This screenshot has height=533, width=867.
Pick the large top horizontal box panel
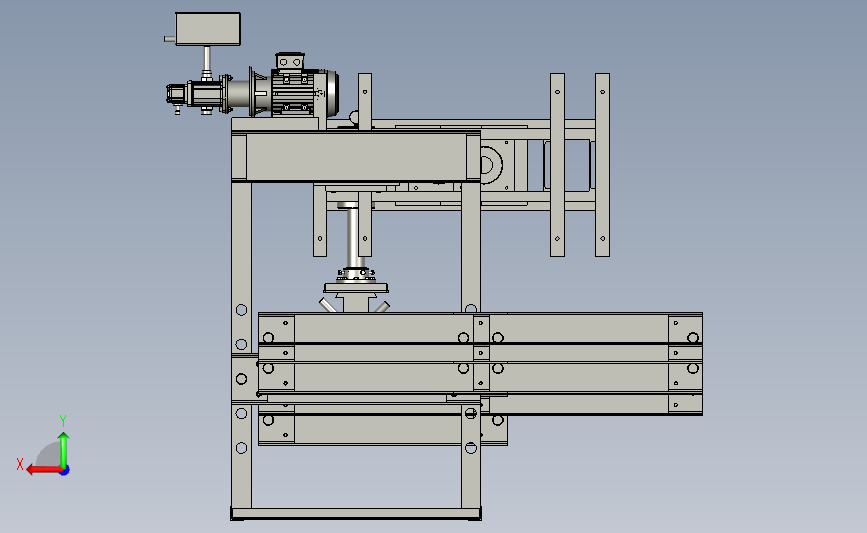click(356, 157)
